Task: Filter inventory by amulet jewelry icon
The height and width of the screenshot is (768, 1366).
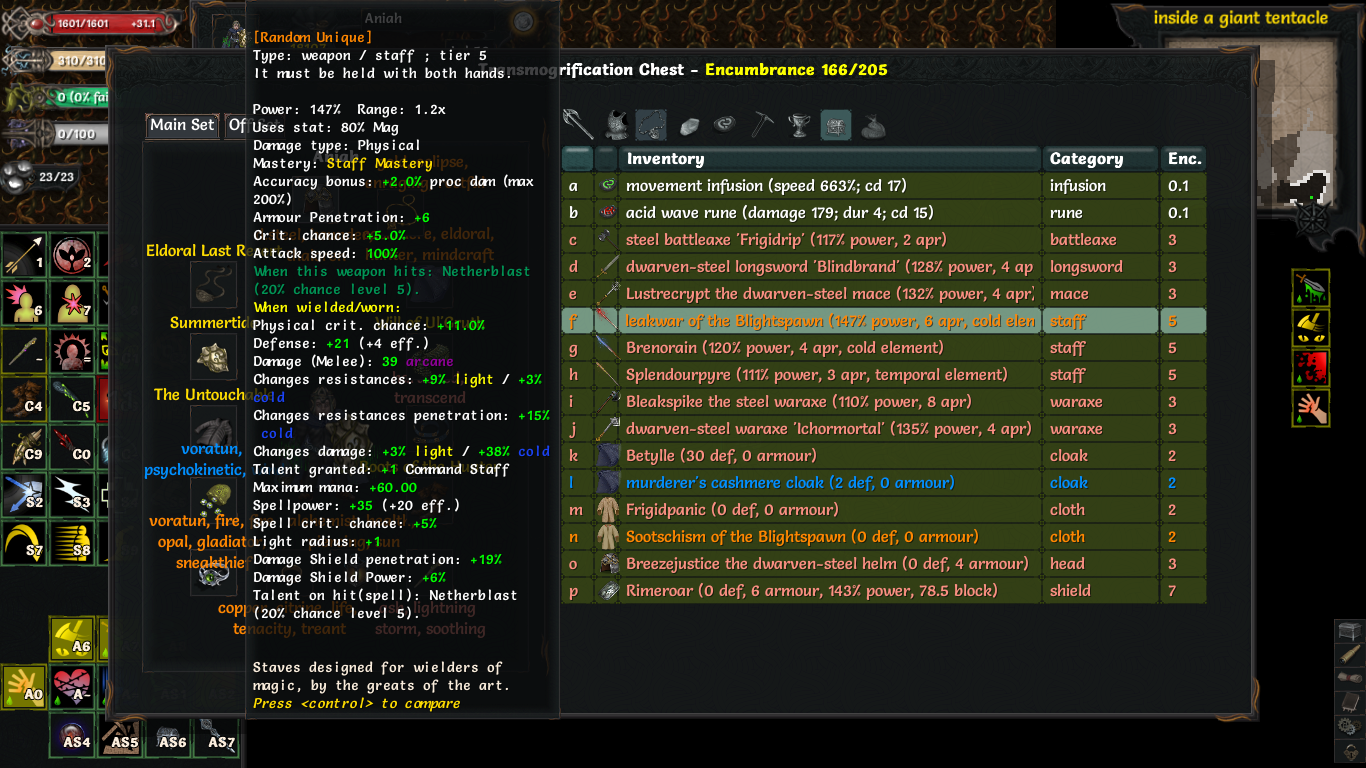Action: [x=652, y=124]
